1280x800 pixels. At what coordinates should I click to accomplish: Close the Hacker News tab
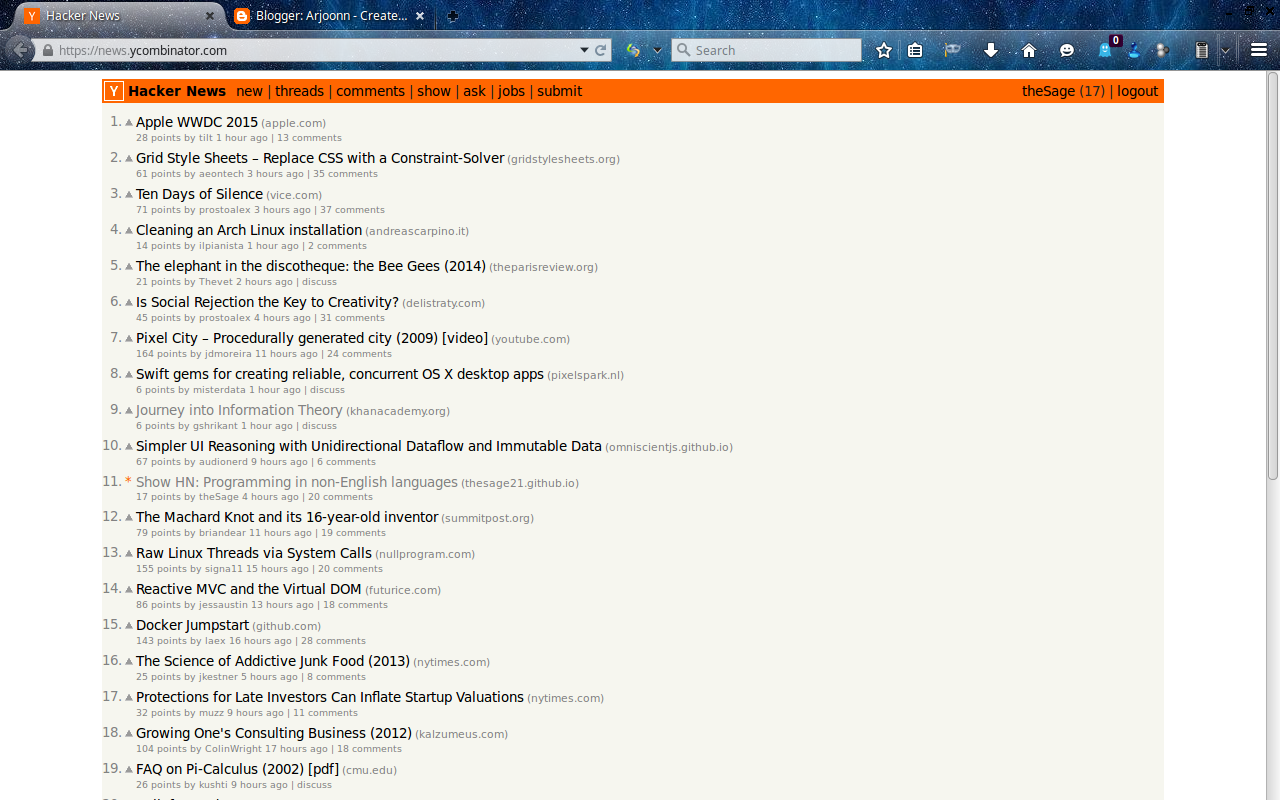coord(210,16)
